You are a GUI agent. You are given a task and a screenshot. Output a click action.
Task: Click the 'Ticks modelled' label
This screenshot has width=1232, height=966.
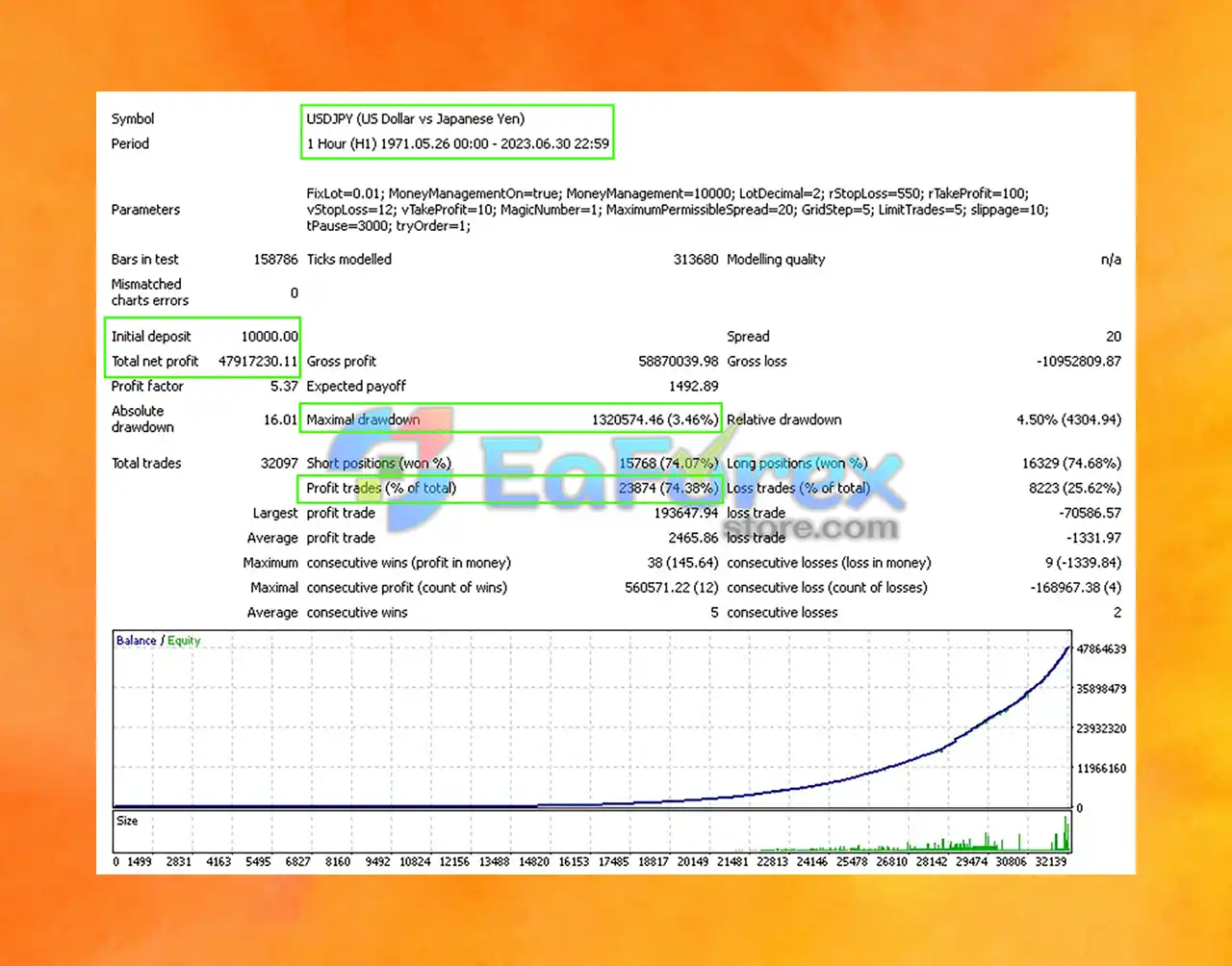coord(349,260)
